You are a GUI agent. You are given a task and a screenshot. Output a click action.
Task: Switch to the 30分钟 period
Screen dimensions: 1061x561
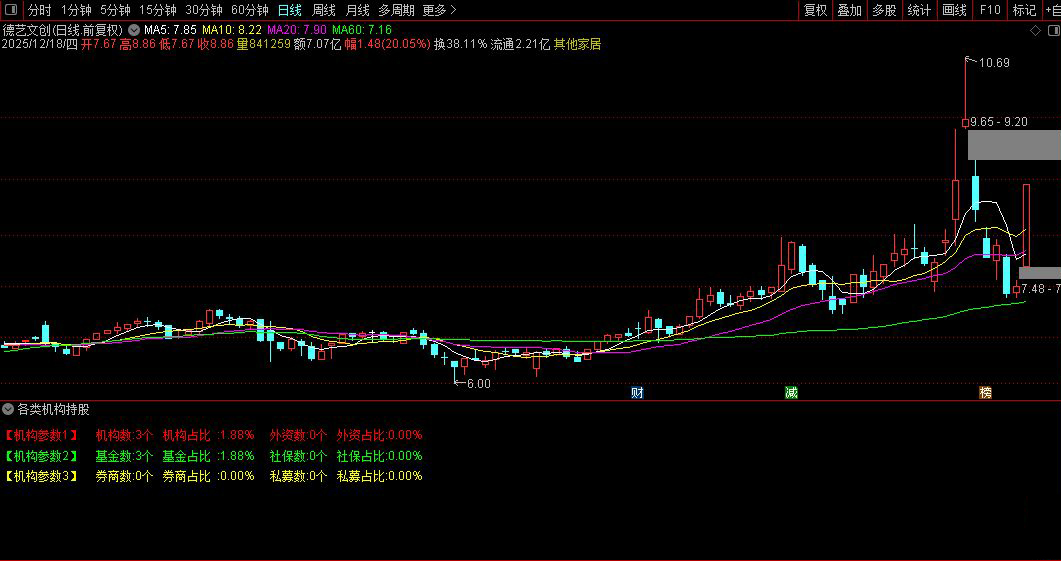coord(204,10)
